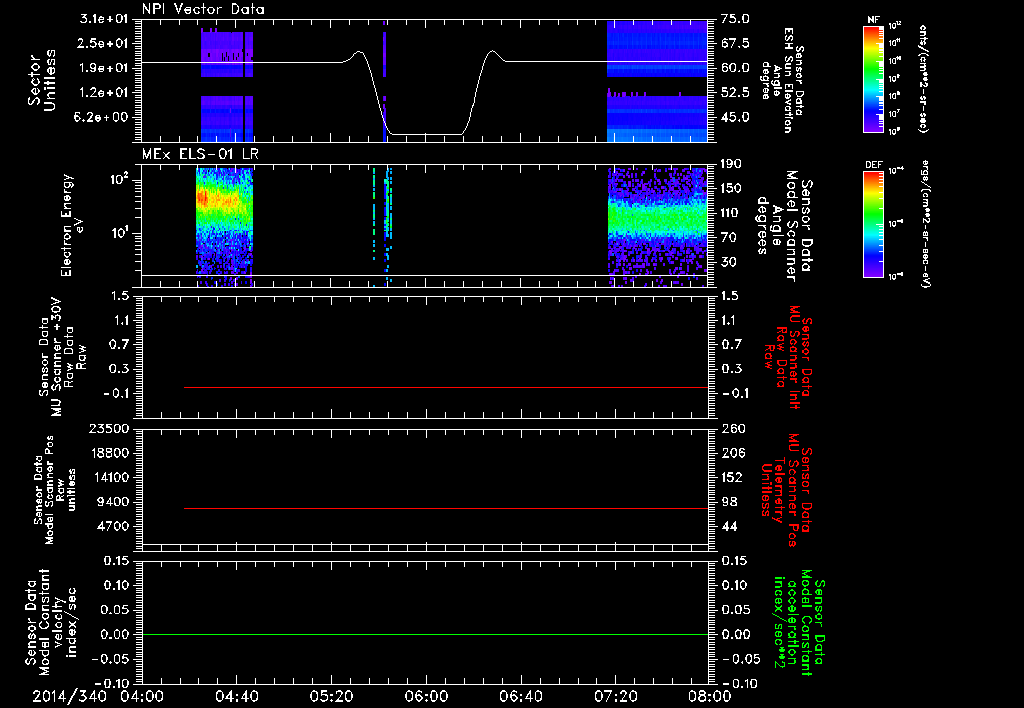The image size is (1024, 708).
Task: Click the "07:20" time tick label
Action: tap(615, 697)
